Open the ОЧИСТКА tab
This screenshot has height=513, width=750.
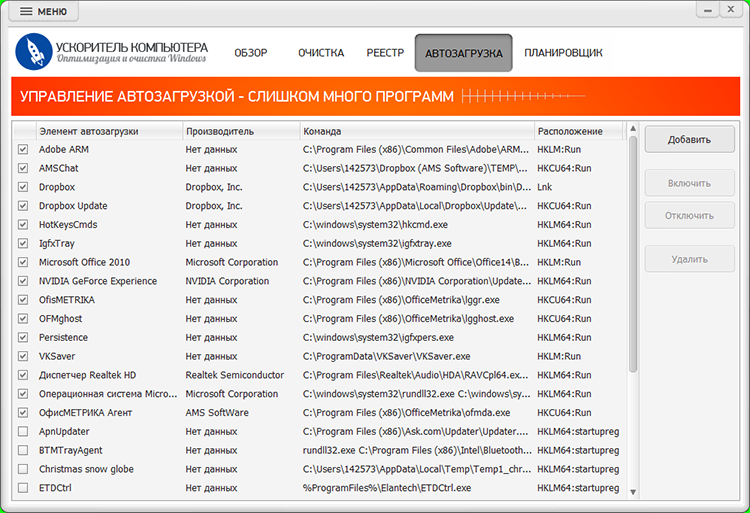coord(320,53)
